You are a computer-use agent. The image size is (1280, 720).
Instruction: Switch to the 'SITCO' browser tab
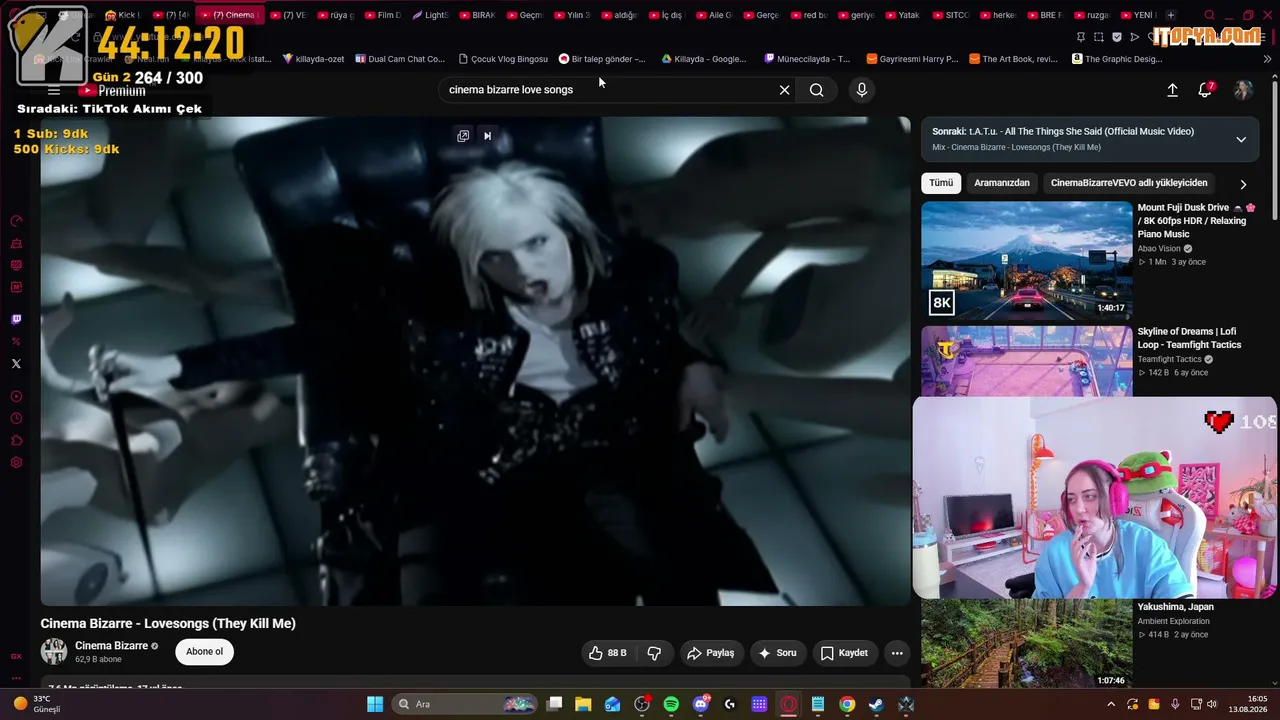[950, 15]
